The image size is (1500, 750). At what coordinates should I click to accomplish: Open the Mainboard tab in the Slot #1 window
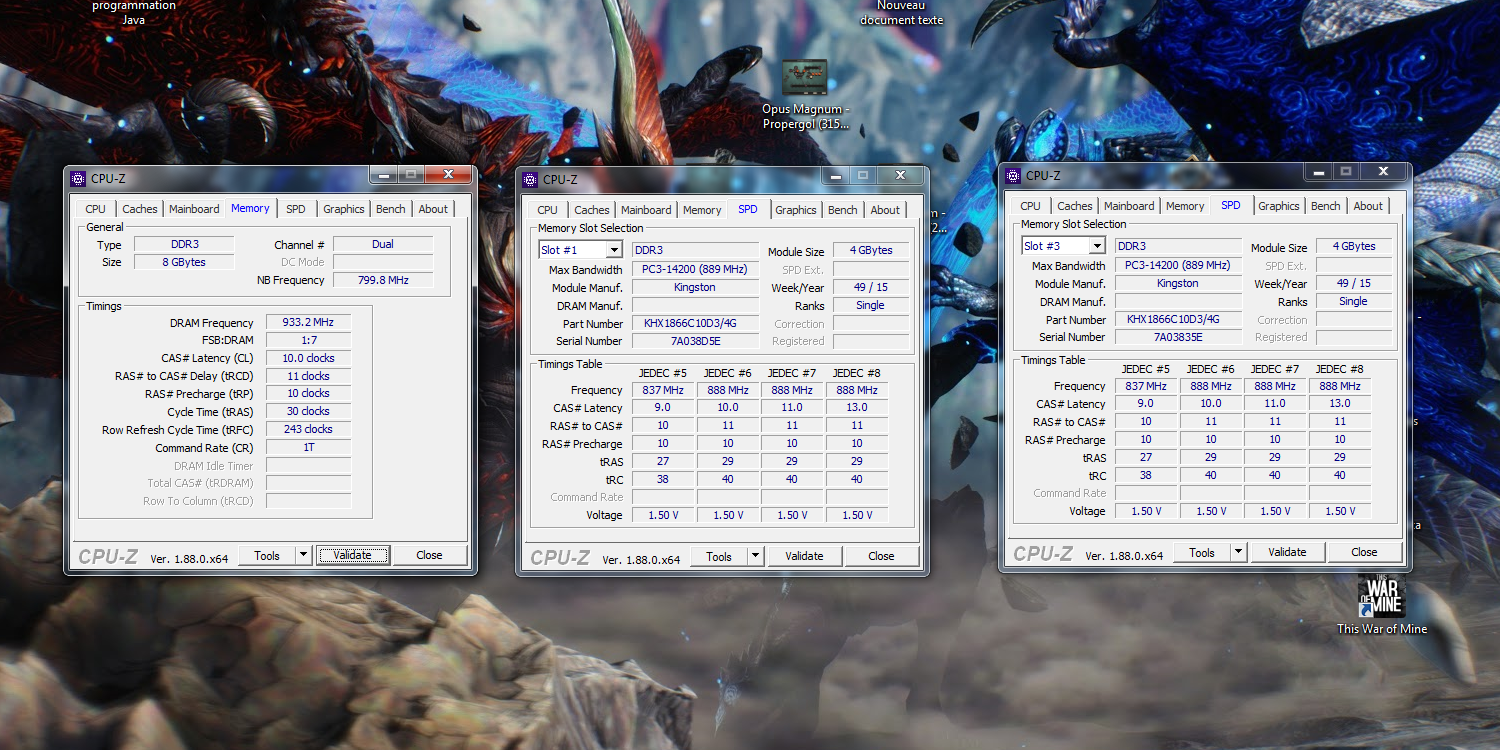click(x=646, y=210)
